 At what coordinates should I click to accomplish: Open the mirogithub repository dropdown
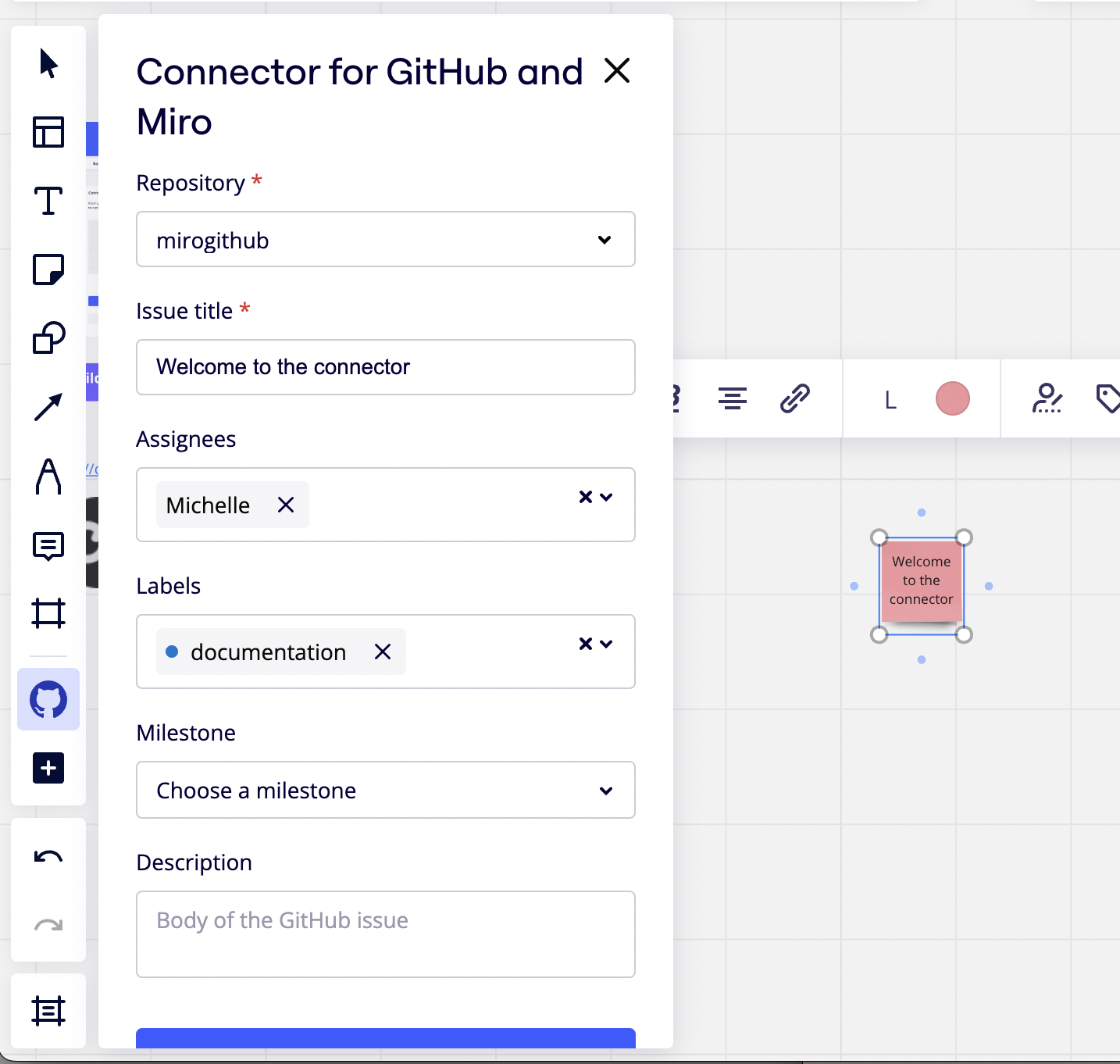(x=386, y=239)
